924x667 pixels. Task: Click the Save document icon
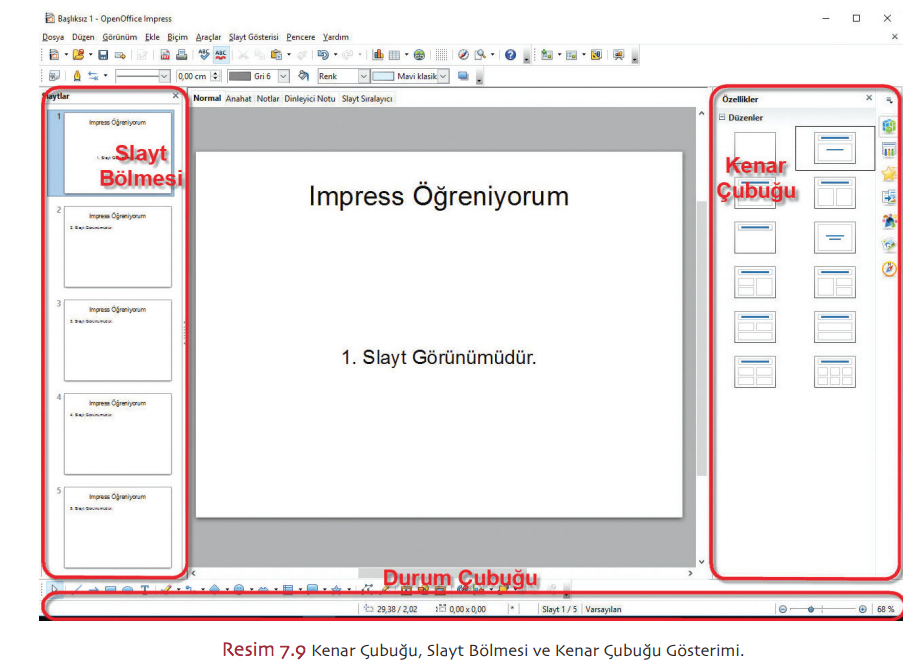coord(103,55)
